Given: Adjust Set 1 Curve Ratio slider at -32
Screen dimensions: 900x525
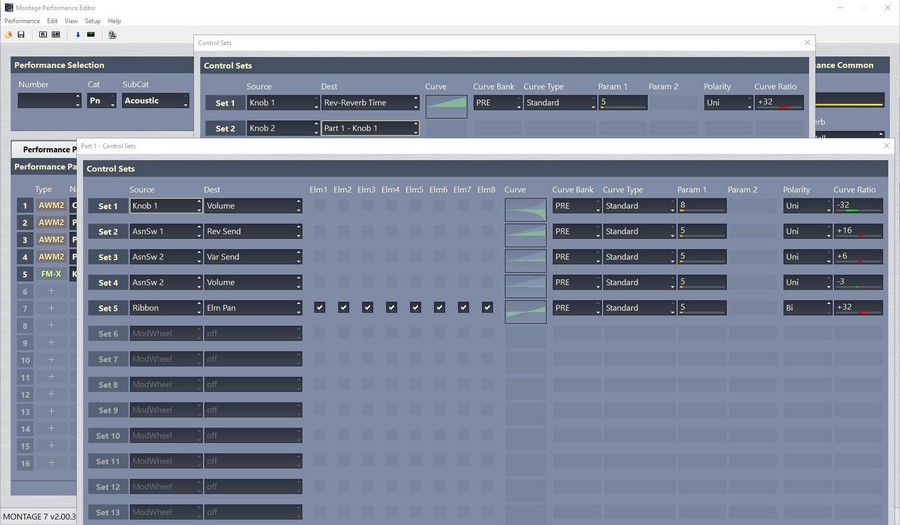Looking at the screenshot, I should (x=858, y=206).
